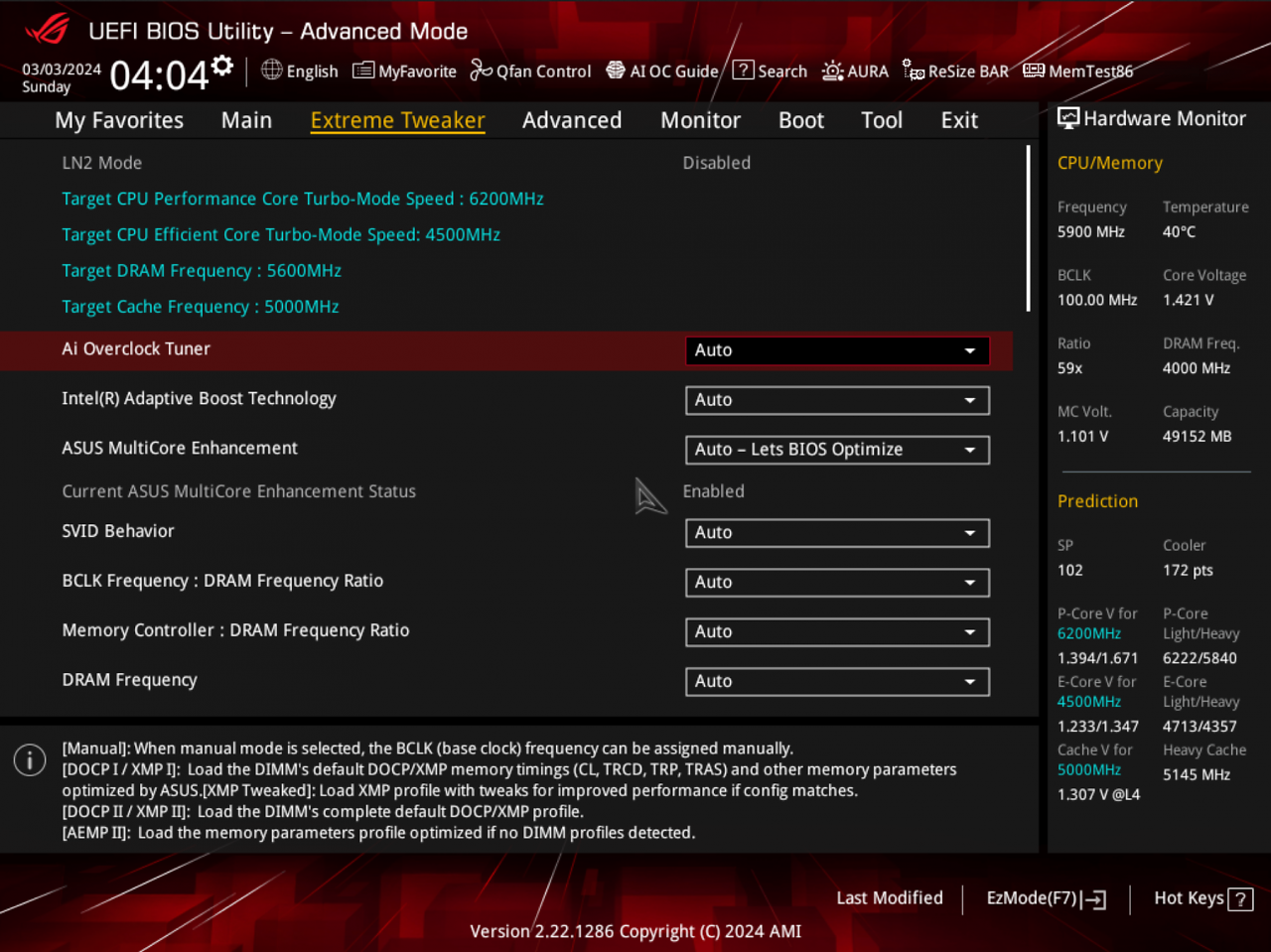Open Qfan Control fan icon
The width and height of the screenshot is (1271, 952).
point(481,70)
